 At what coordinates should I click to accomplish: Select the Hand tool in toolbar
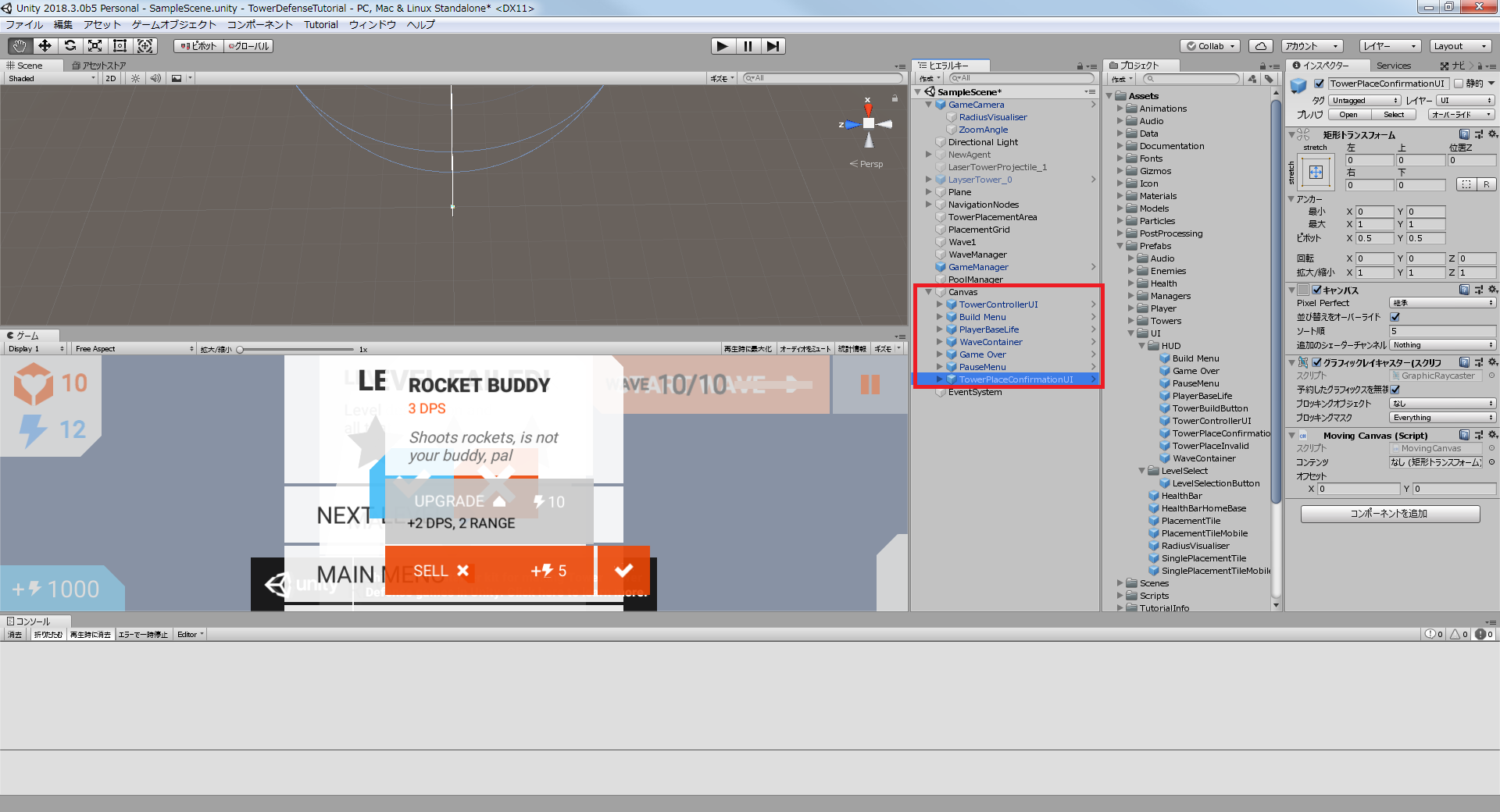click(x=20, y=46)
